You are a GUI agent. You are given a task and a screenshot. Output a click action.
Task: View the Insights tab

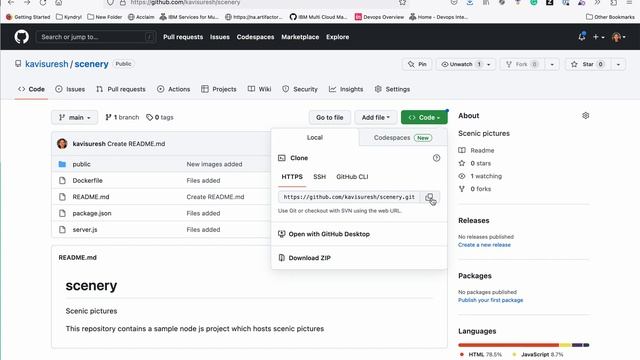pos(346,89)
